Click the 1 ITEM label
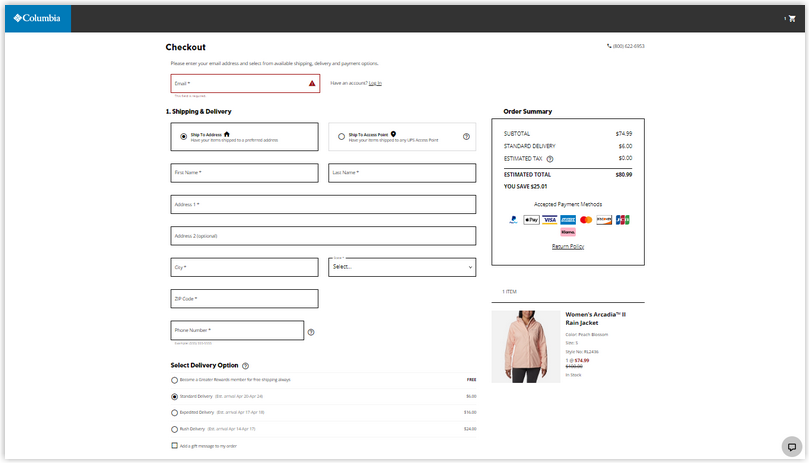This screenshot has height=464, width=810. point(509,292)
